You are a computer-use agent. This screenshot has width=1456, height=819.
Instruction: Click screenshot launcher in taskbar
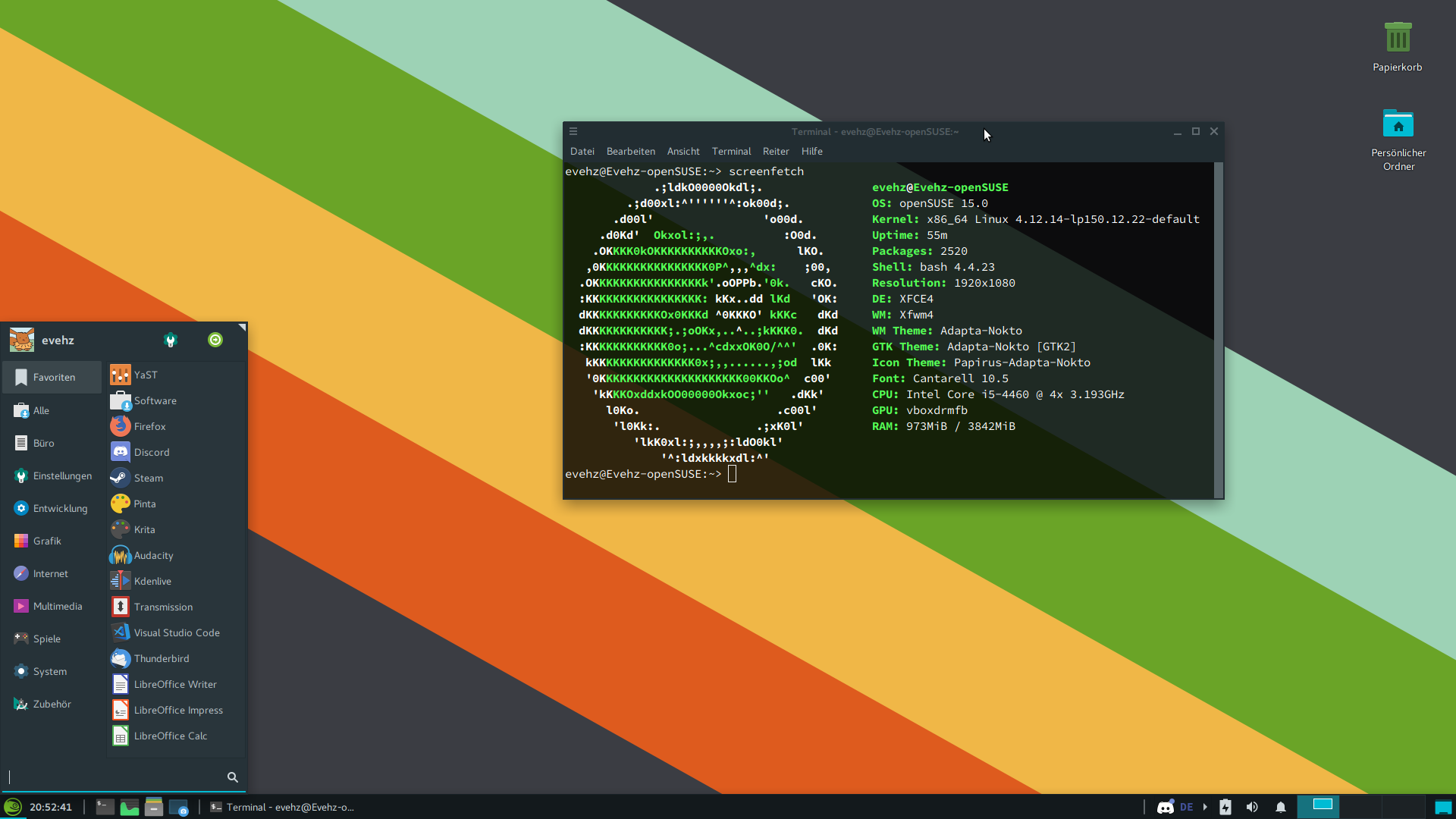pyautogui.click(x=178, y=807)
